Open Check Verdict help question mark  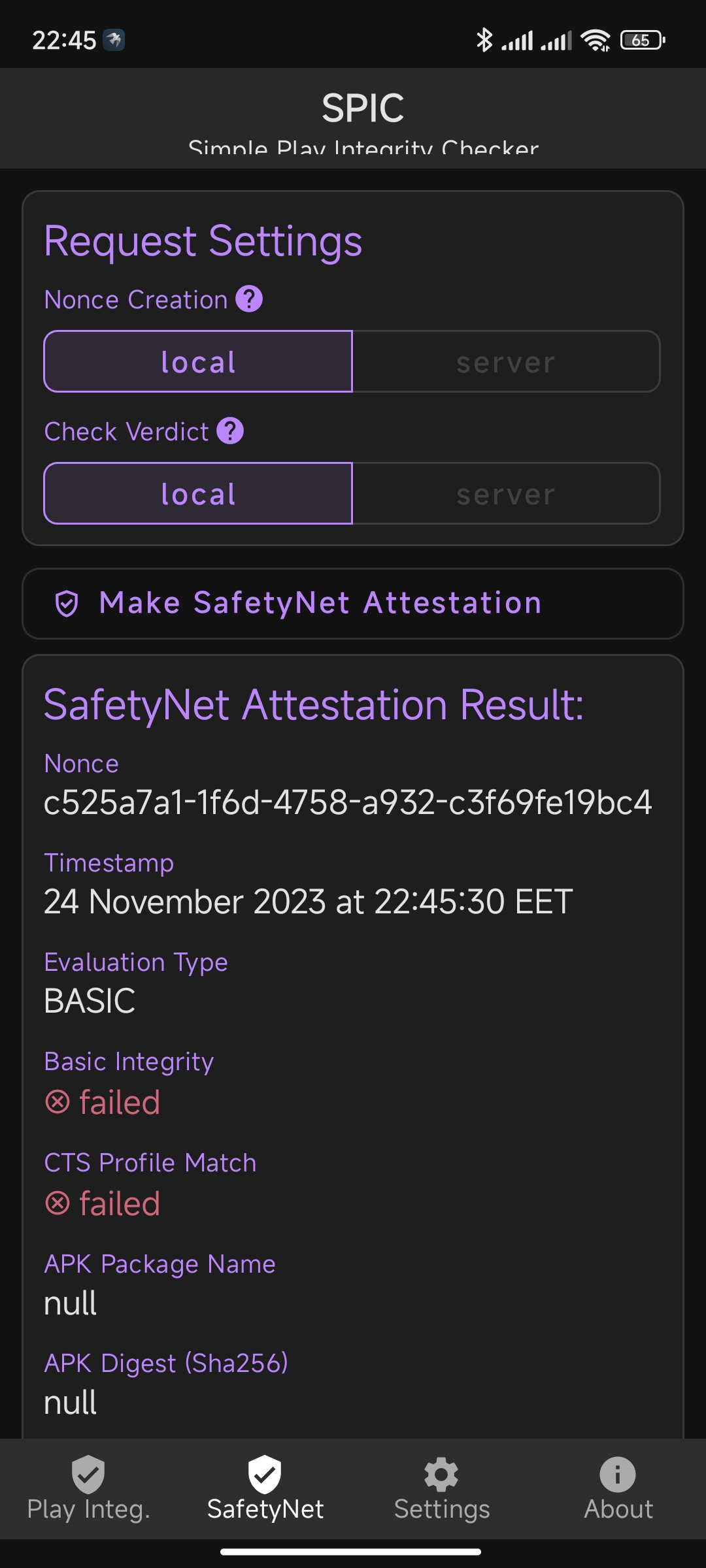230,431
